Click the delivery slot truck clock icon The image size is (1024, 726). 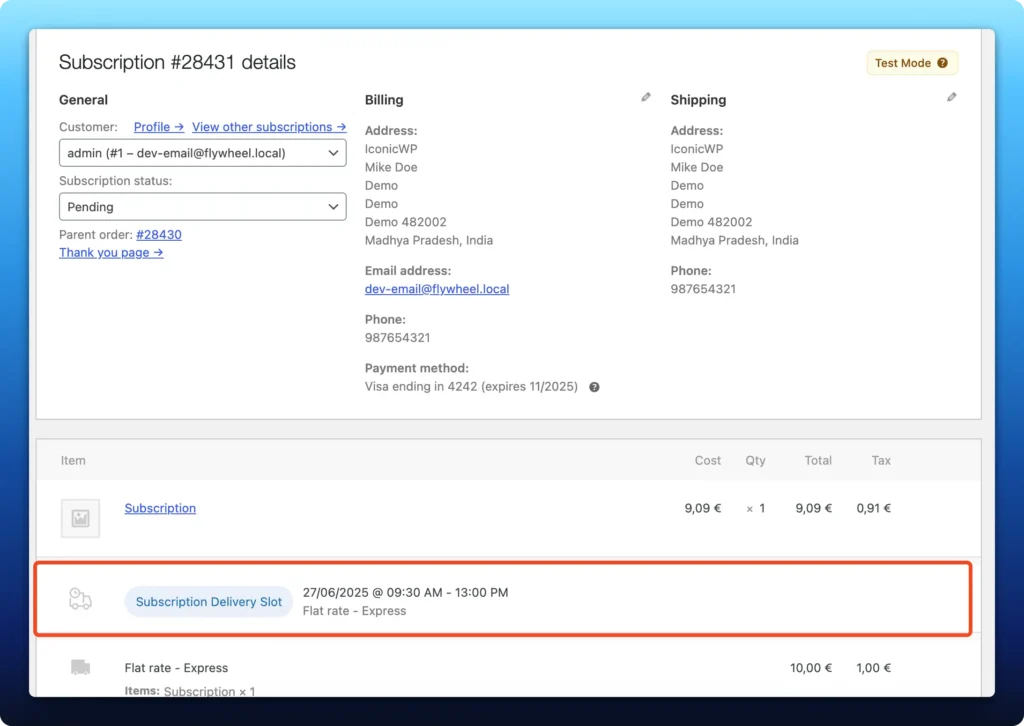click(80, 599)
